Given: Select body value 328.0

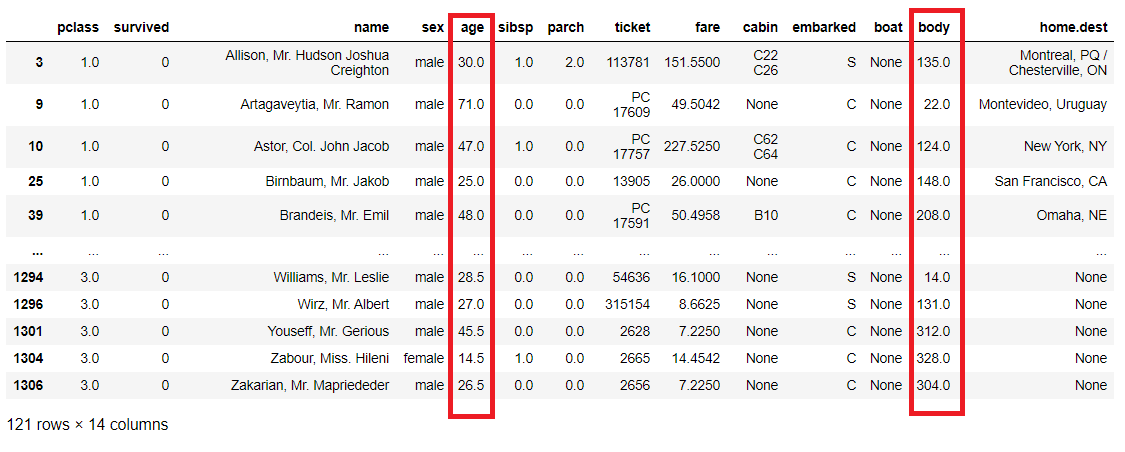Looking at the screenshot, I should pyautogui.click(x=933, y=358).
